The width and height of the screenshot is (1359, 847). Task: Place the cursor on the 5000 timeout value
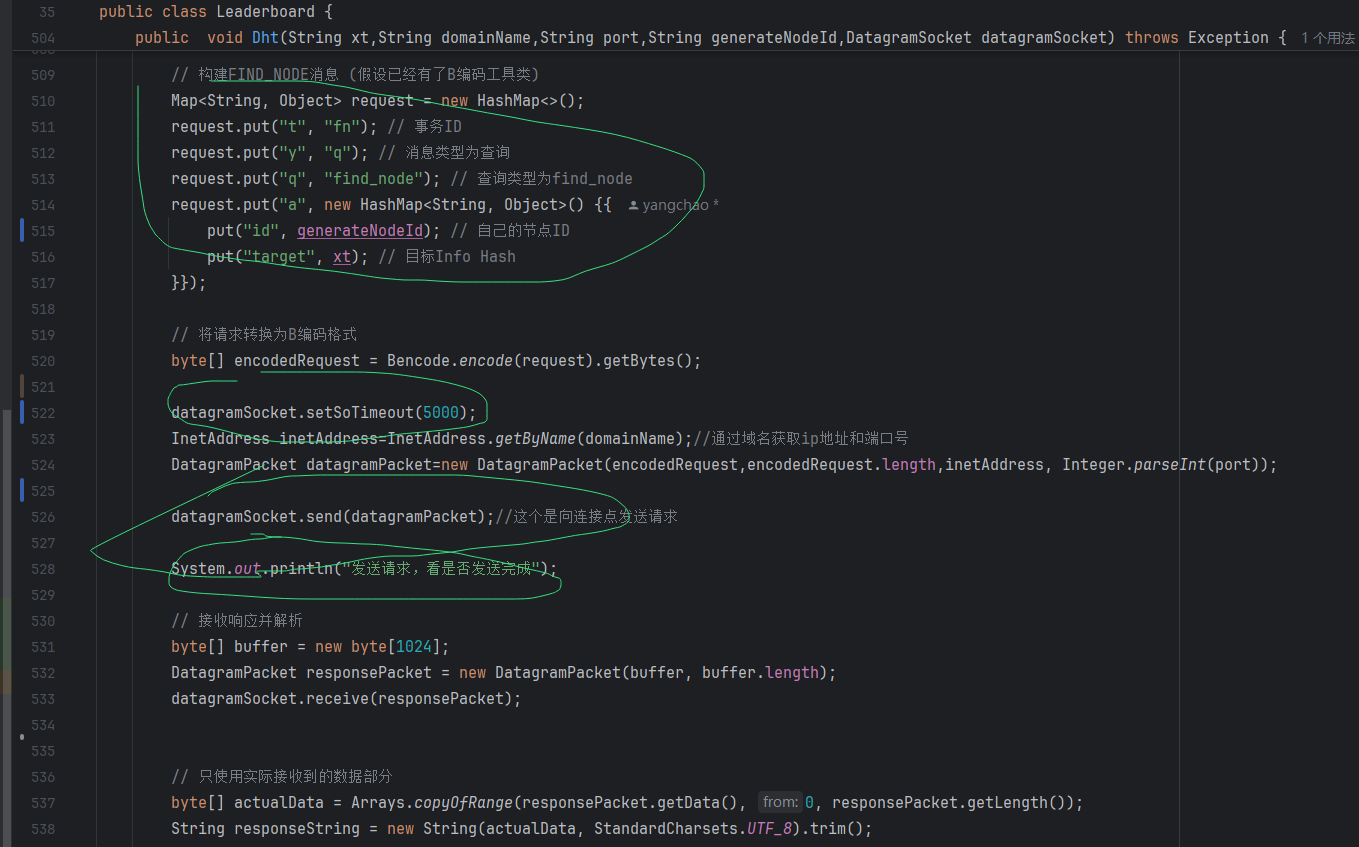click(441, 413)
